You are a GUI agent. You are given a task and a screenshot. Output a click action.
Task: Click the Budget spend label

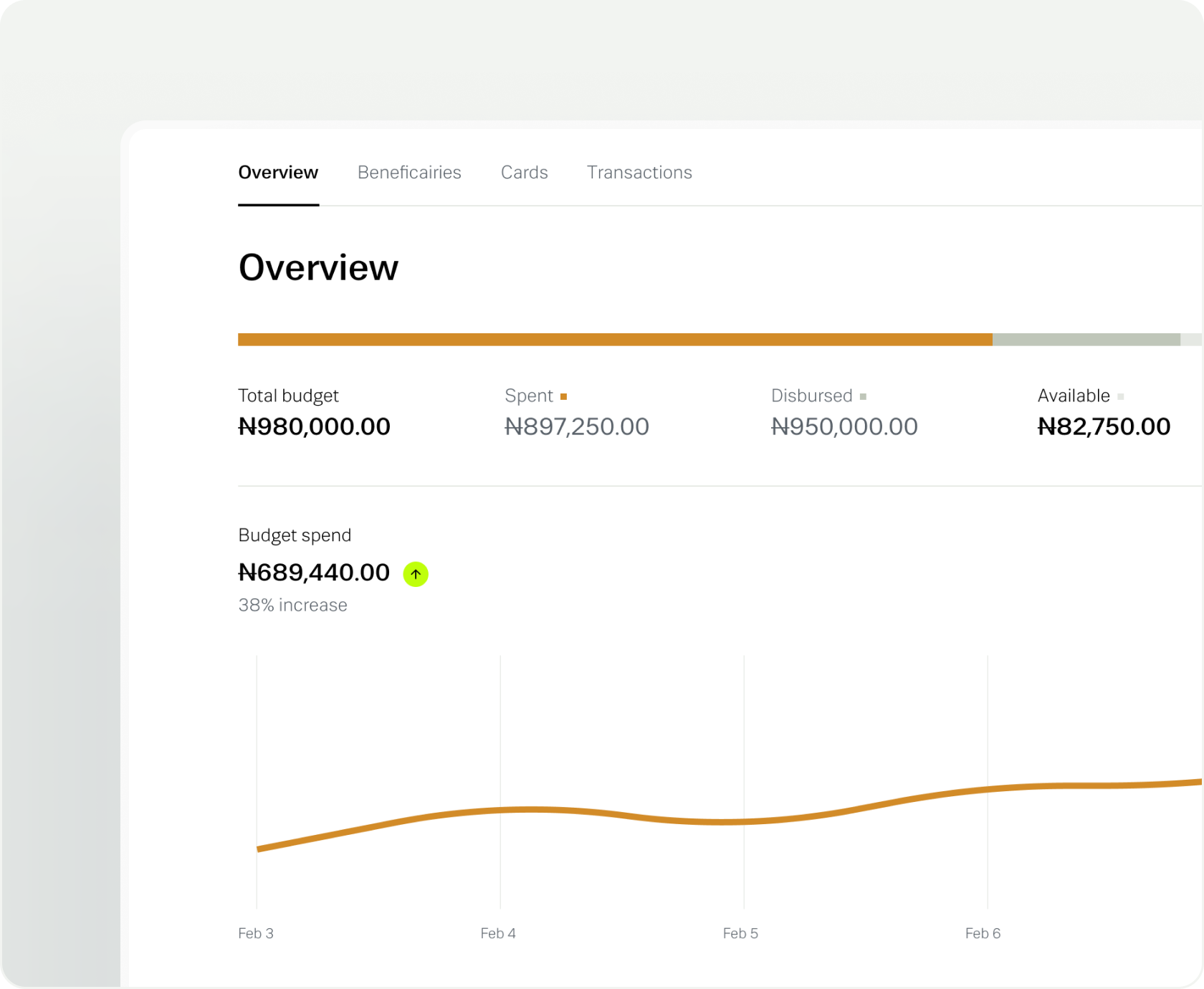pos(295,536)
